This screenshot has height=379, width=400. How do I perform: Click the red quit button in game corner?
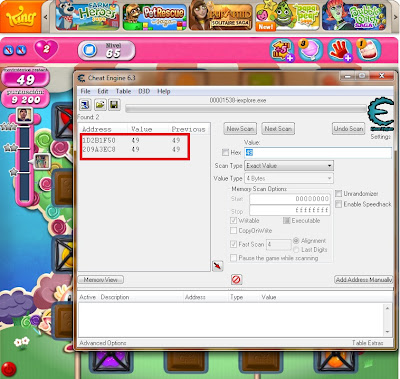point(9,369)
